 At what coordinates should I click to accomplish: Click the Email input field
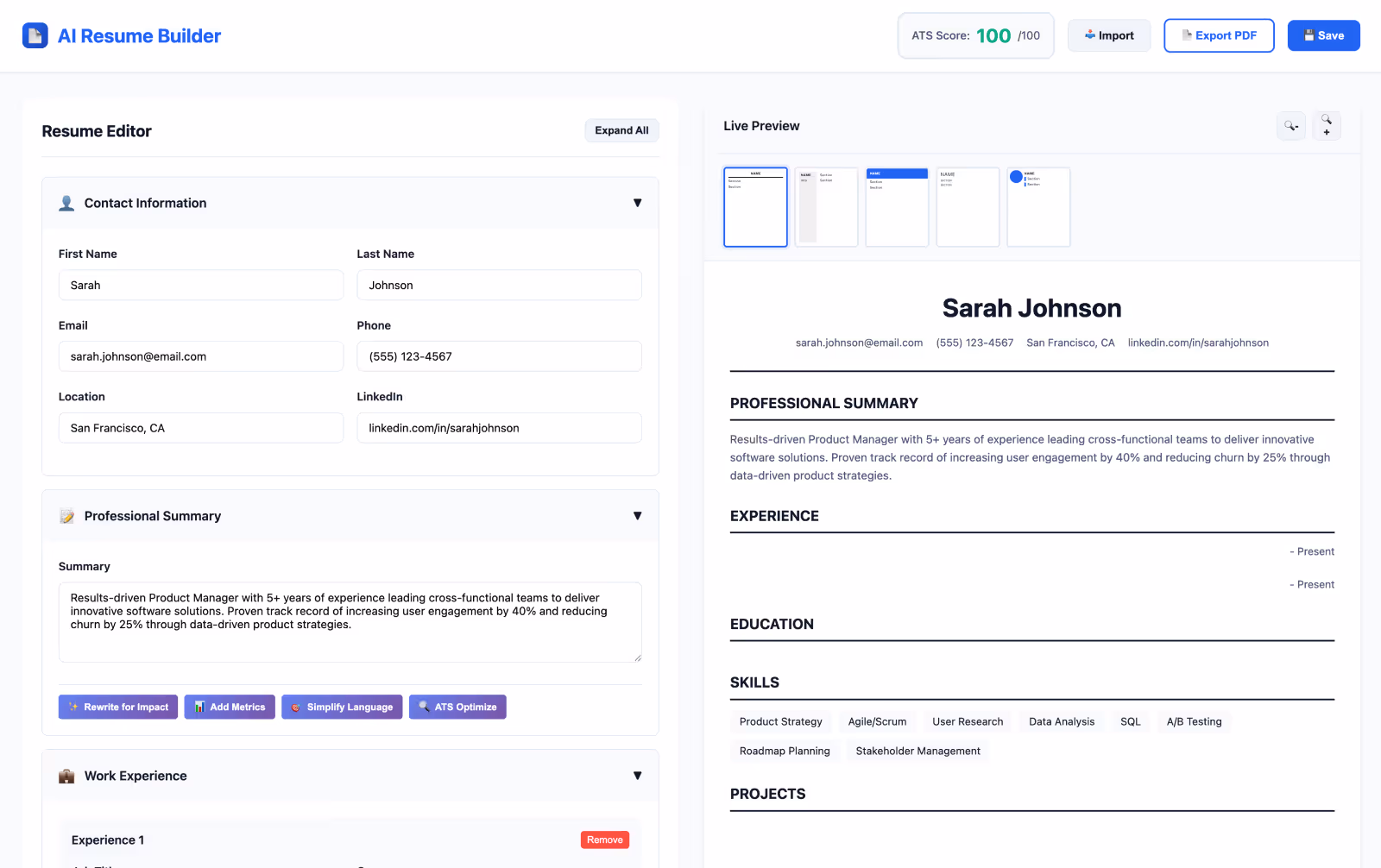coord(200,355)
